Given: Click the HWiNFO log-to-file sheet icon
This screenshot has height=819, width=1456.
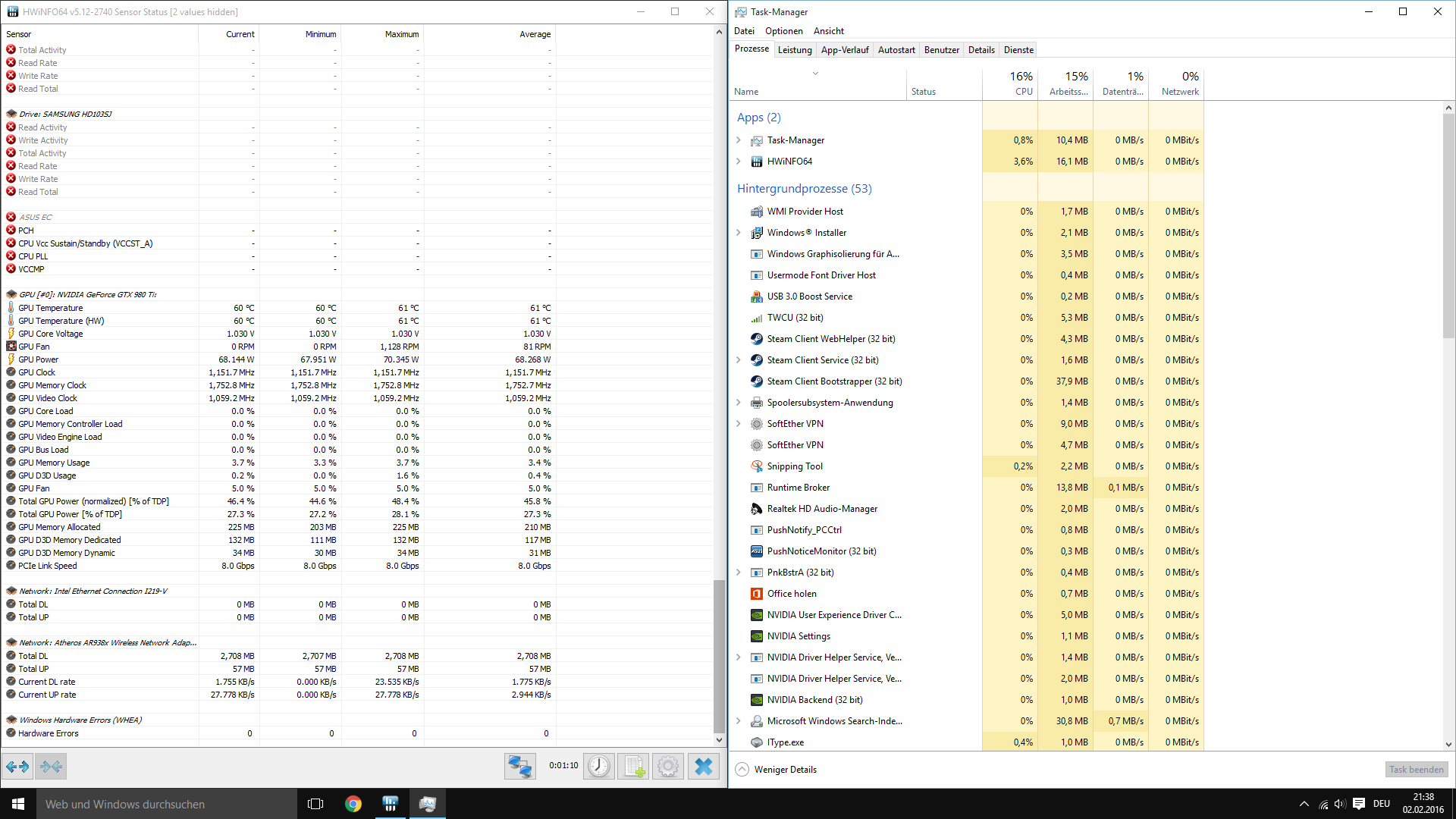Looking at the screenshot, I should tap(633, 767).
